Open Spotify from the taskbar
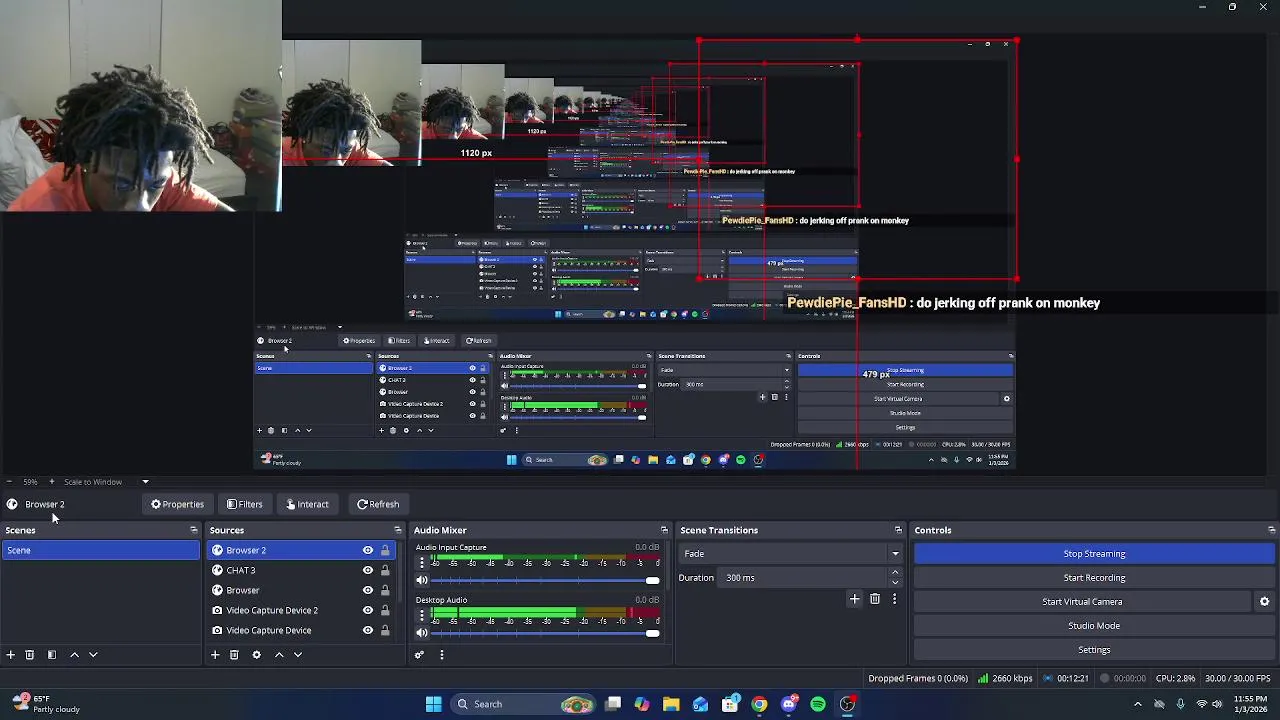Screen dimensions: 1280x720 pos(818,704)
